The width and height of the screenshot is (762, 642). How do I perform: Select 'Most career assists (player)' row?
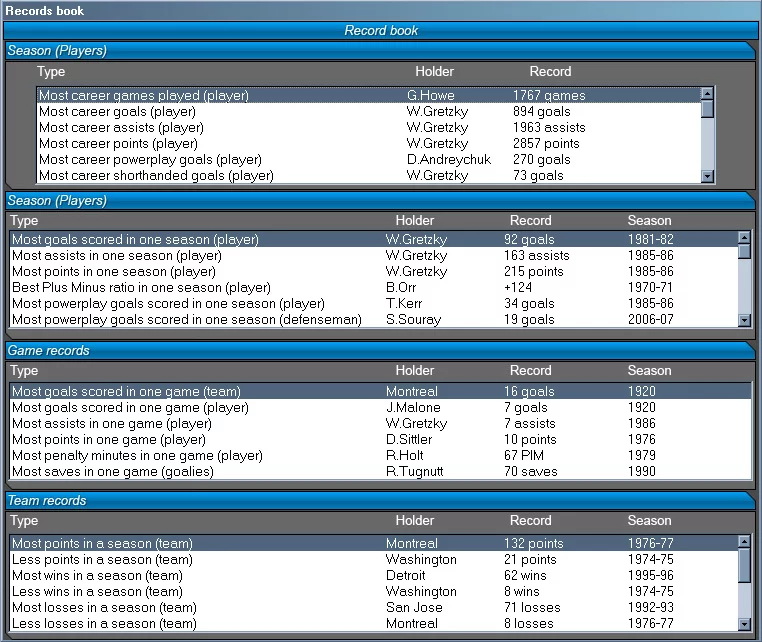click(x=369, y=127)
